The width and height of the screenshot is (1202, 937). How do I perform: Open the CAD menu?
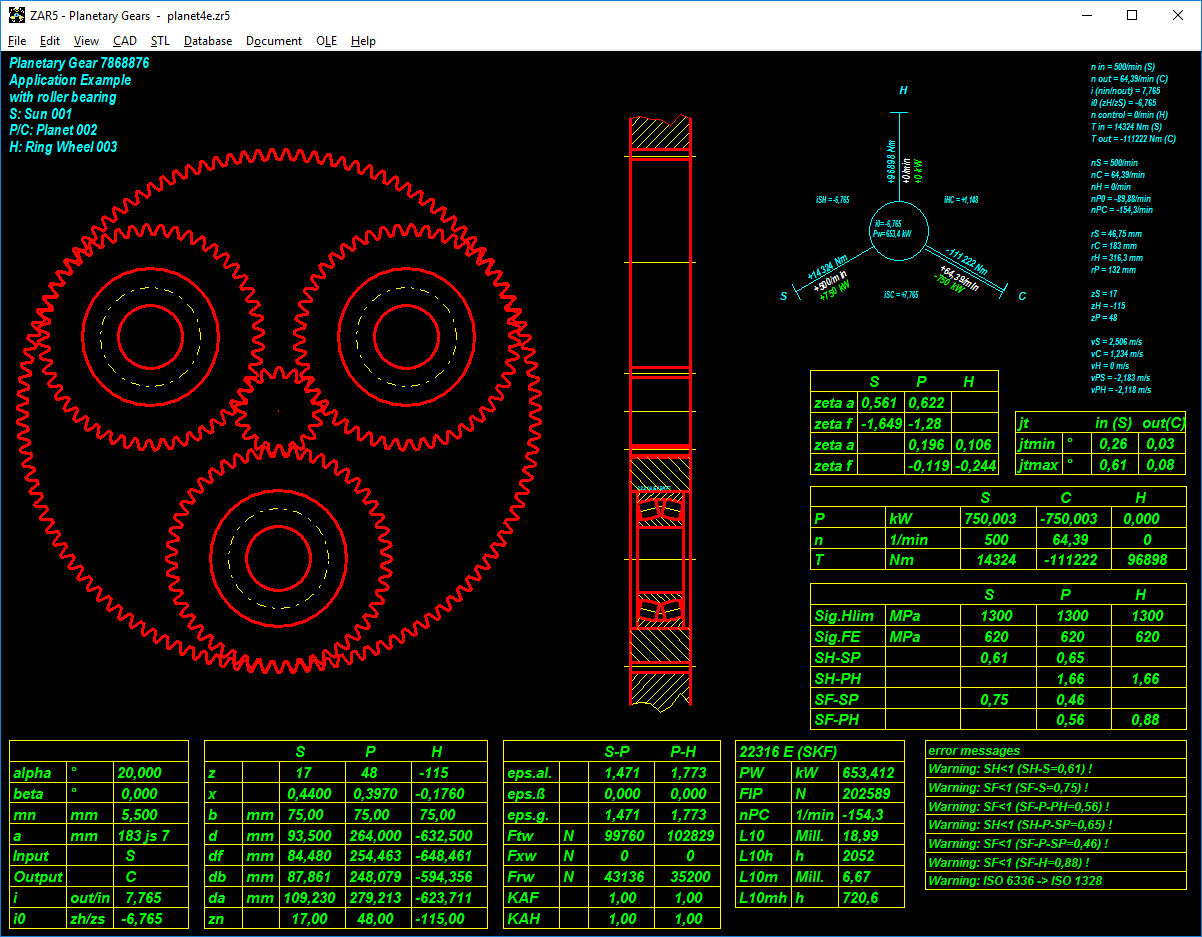click(125, 41)
